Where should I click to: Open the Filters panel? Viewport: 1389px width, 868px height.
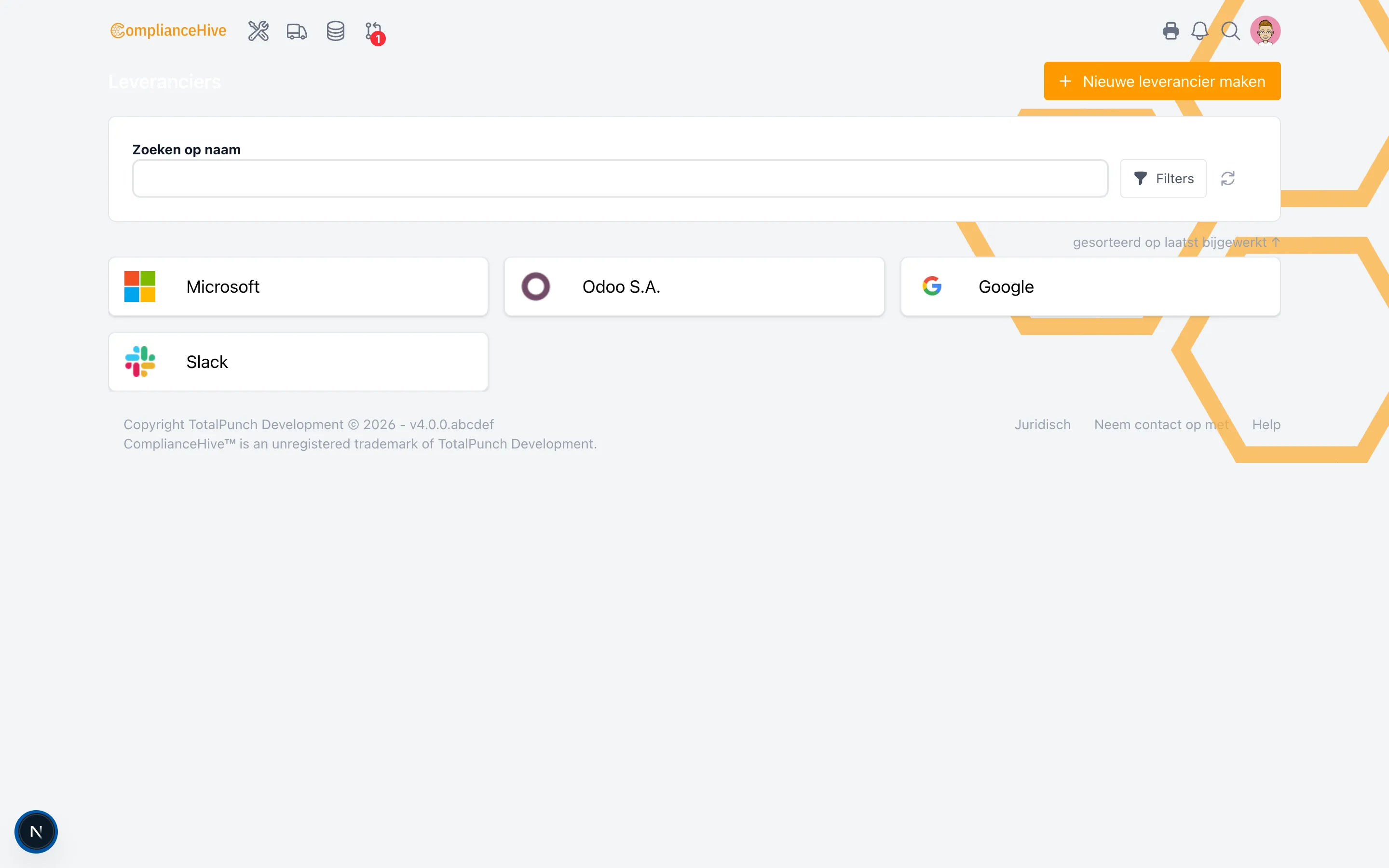click(x=1163, y=178)
